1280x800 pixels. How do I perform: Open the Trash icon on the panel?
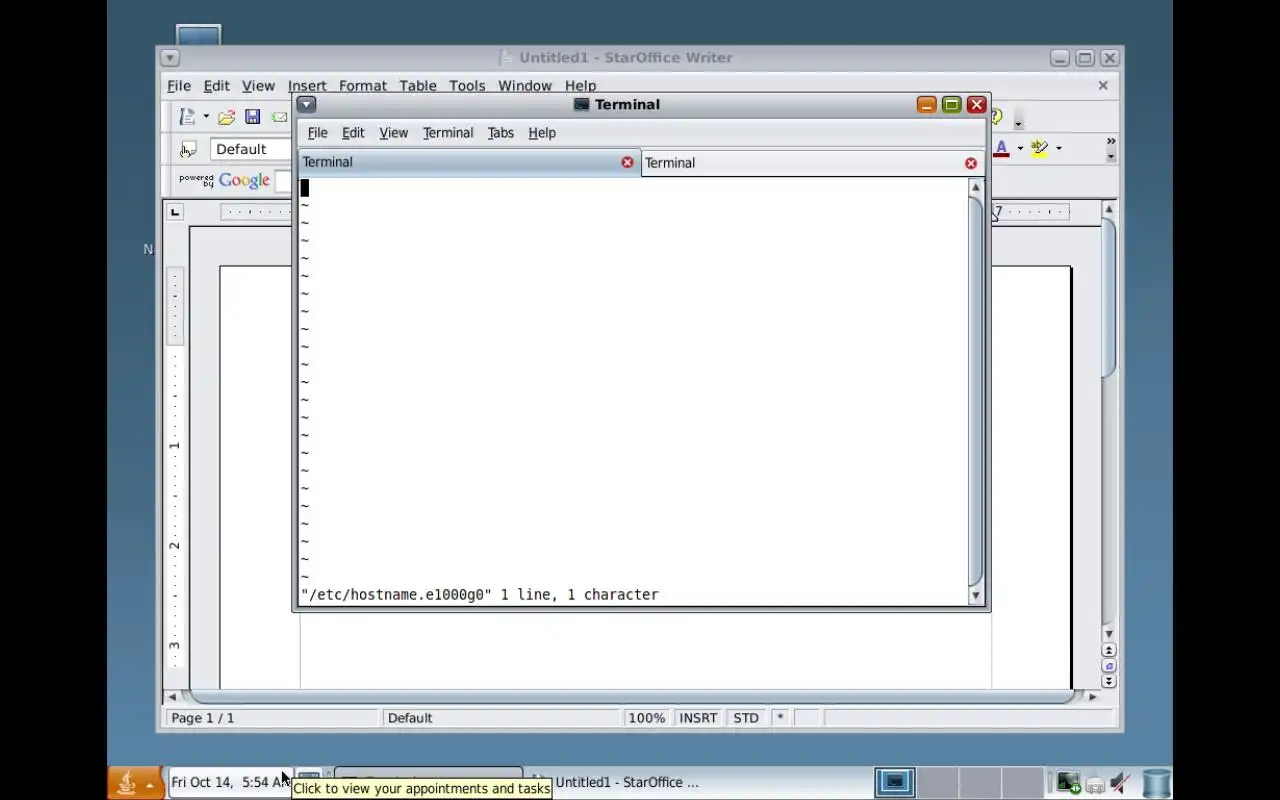click(x=1156, y=783)
